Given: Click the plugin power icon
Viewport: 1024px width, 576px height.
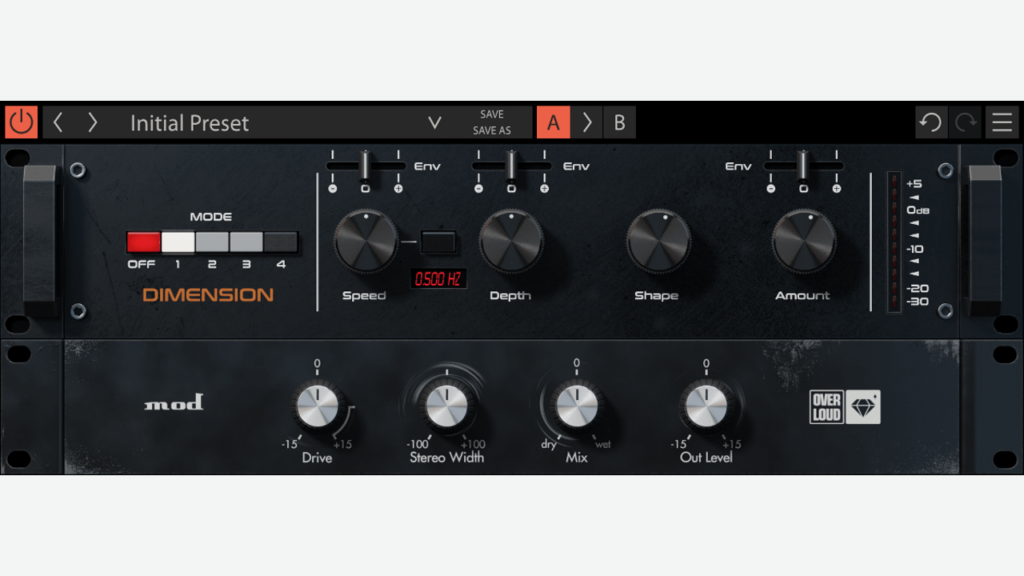Looking at the screenshot, I should coord(20,122).
